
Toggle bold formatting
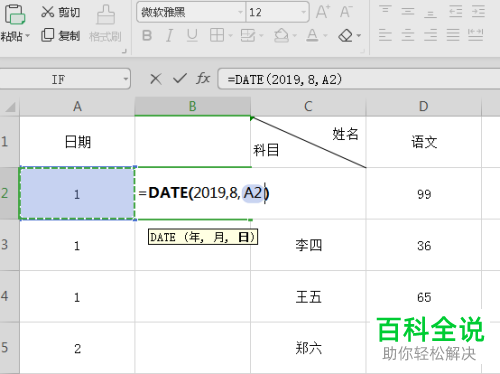point(147,35)
